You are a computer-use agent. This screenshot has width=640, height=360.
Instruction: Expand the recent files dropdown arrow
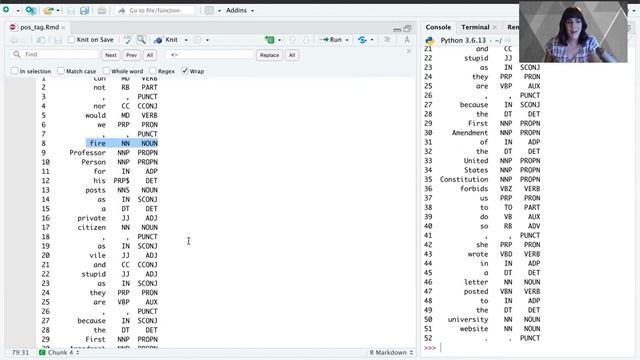coord(58,10)
